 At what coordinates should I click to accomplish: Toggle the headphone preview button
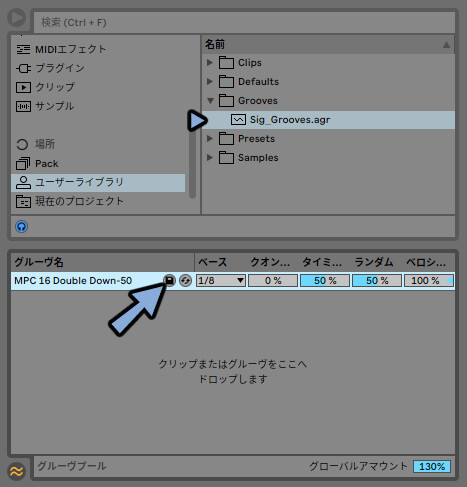click(x=22, y=227)
